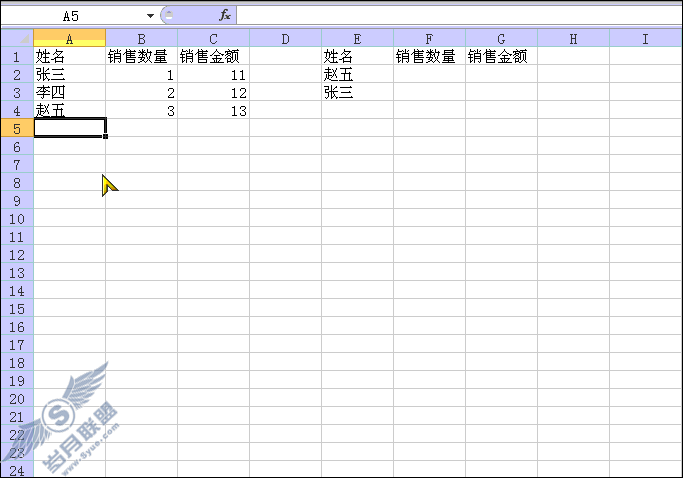Select row 4 header

17,111
